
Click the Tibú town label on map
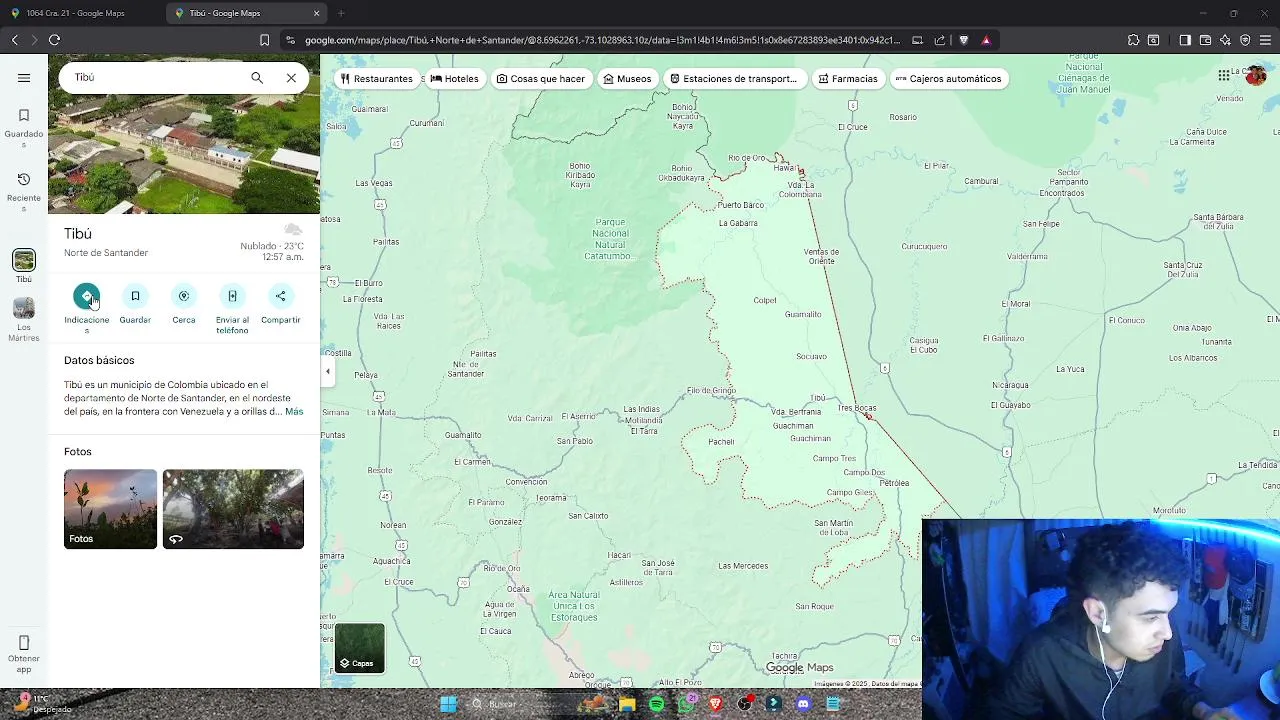click(x=818, y=398)
